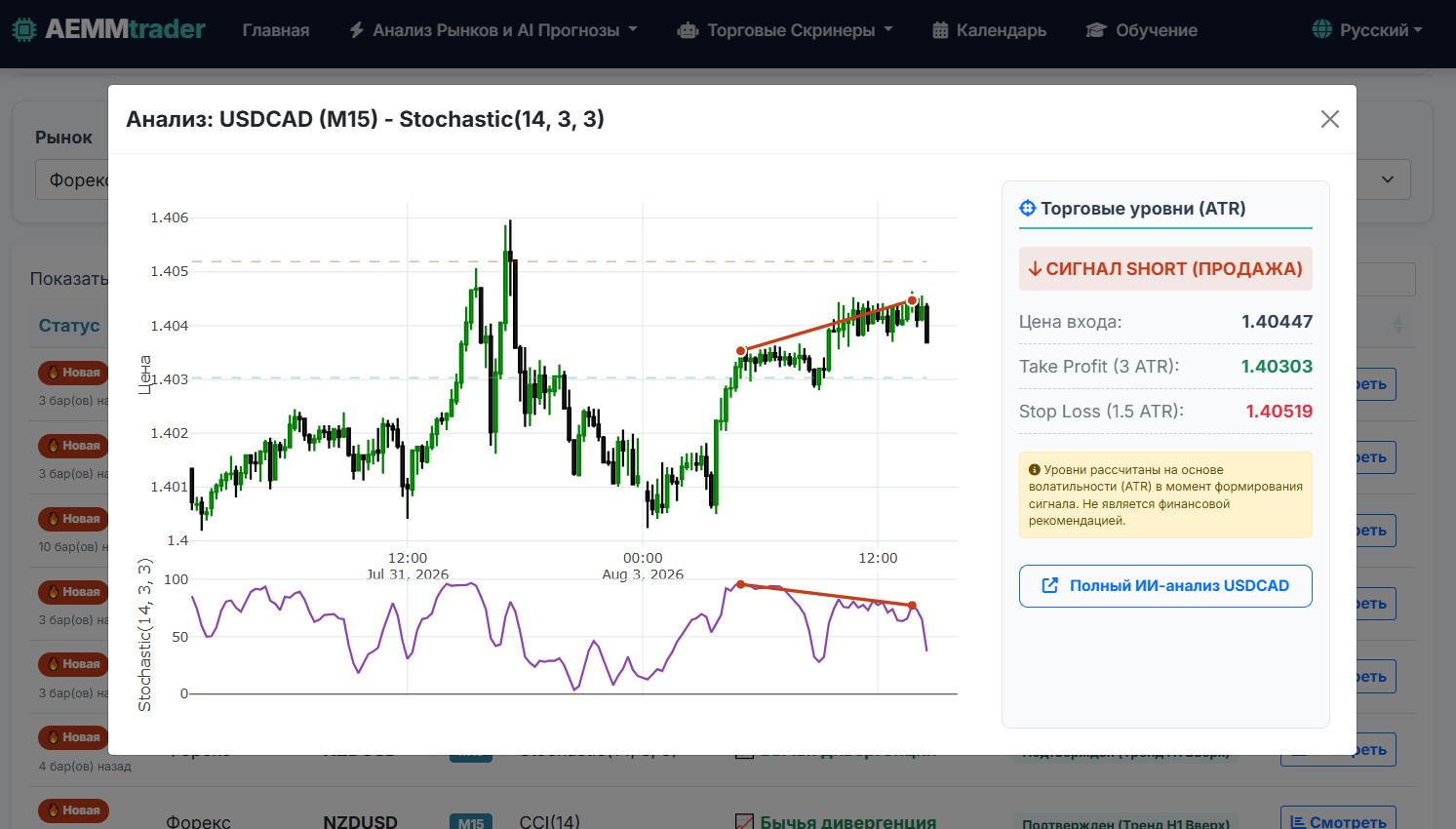Click the right divergence marker on the price chart
1456x829 pixels.
point(912,300)
